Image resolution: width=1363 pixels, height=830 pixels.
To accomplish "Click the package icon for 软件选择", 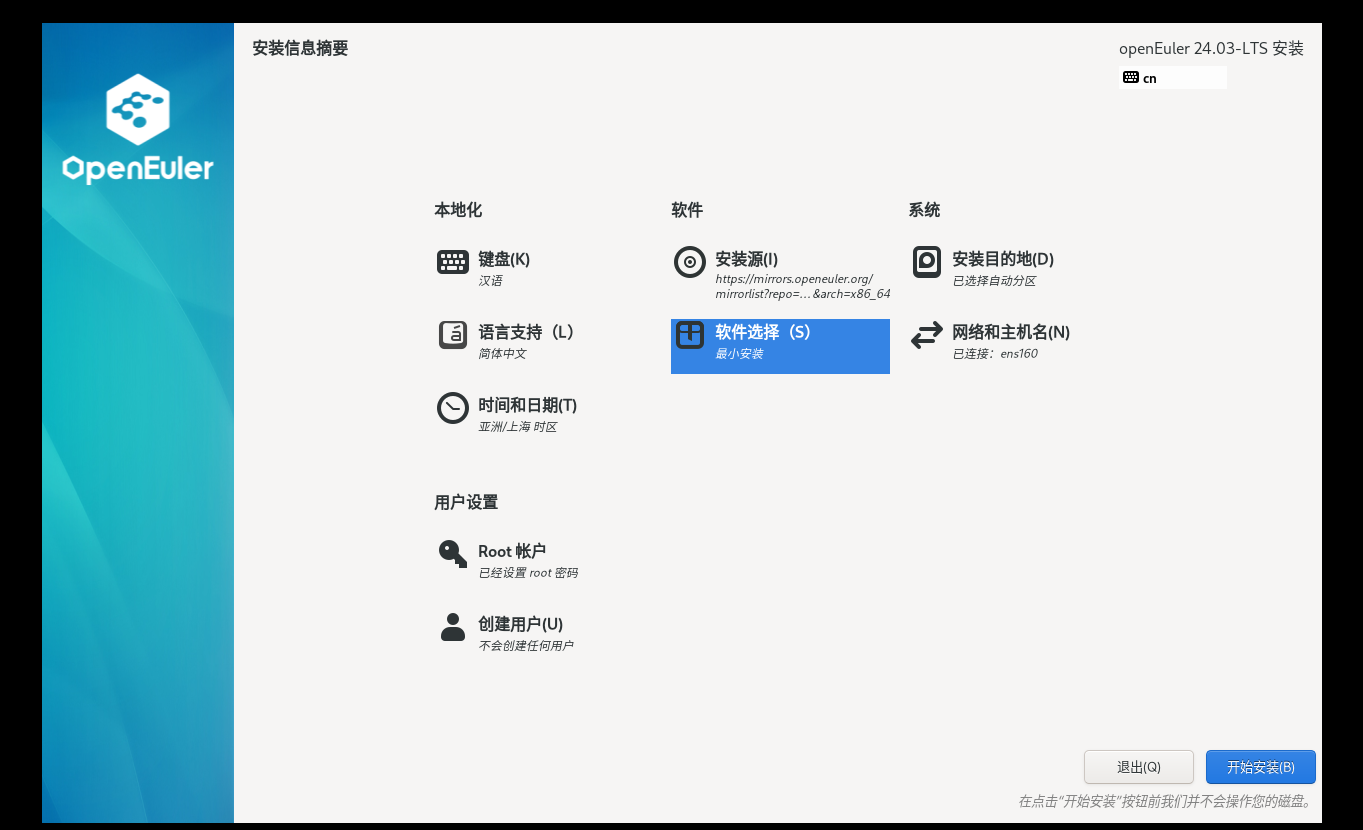I will click(690, 335).
